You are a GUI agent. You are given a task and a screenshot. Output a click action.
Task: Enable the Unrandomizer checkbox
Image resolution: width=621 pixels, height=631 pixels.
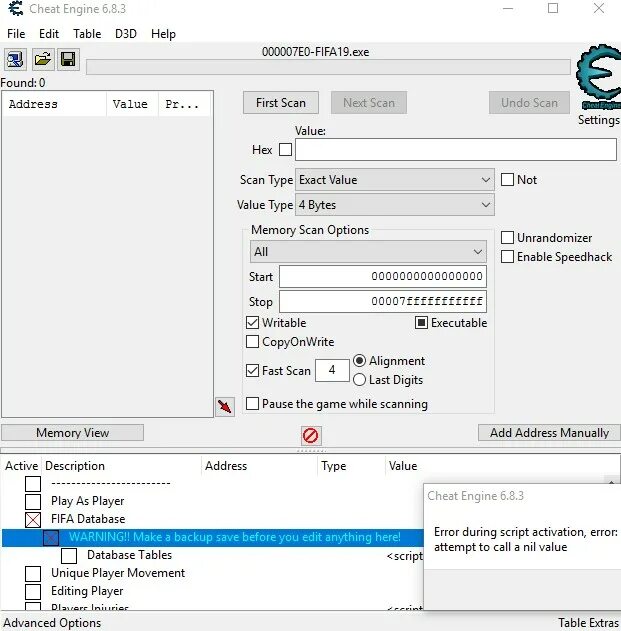click(x=507, y=237)
